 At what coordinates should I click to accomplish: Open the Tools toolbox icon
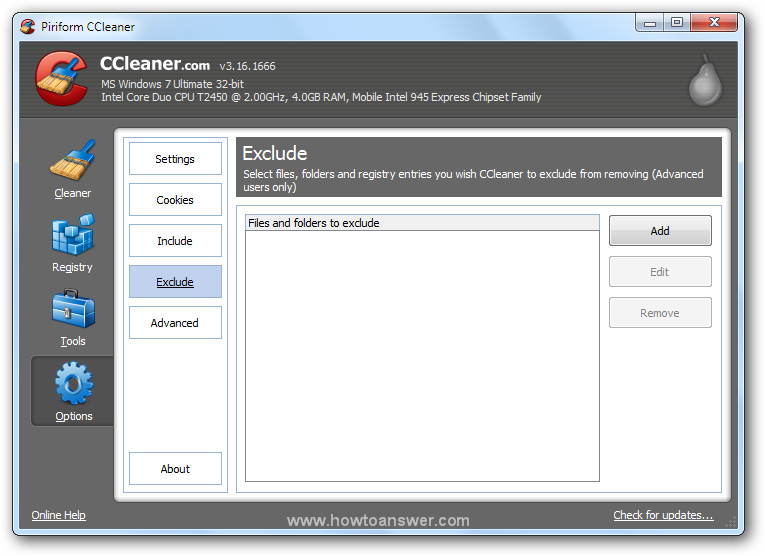(x=73, y=309)
